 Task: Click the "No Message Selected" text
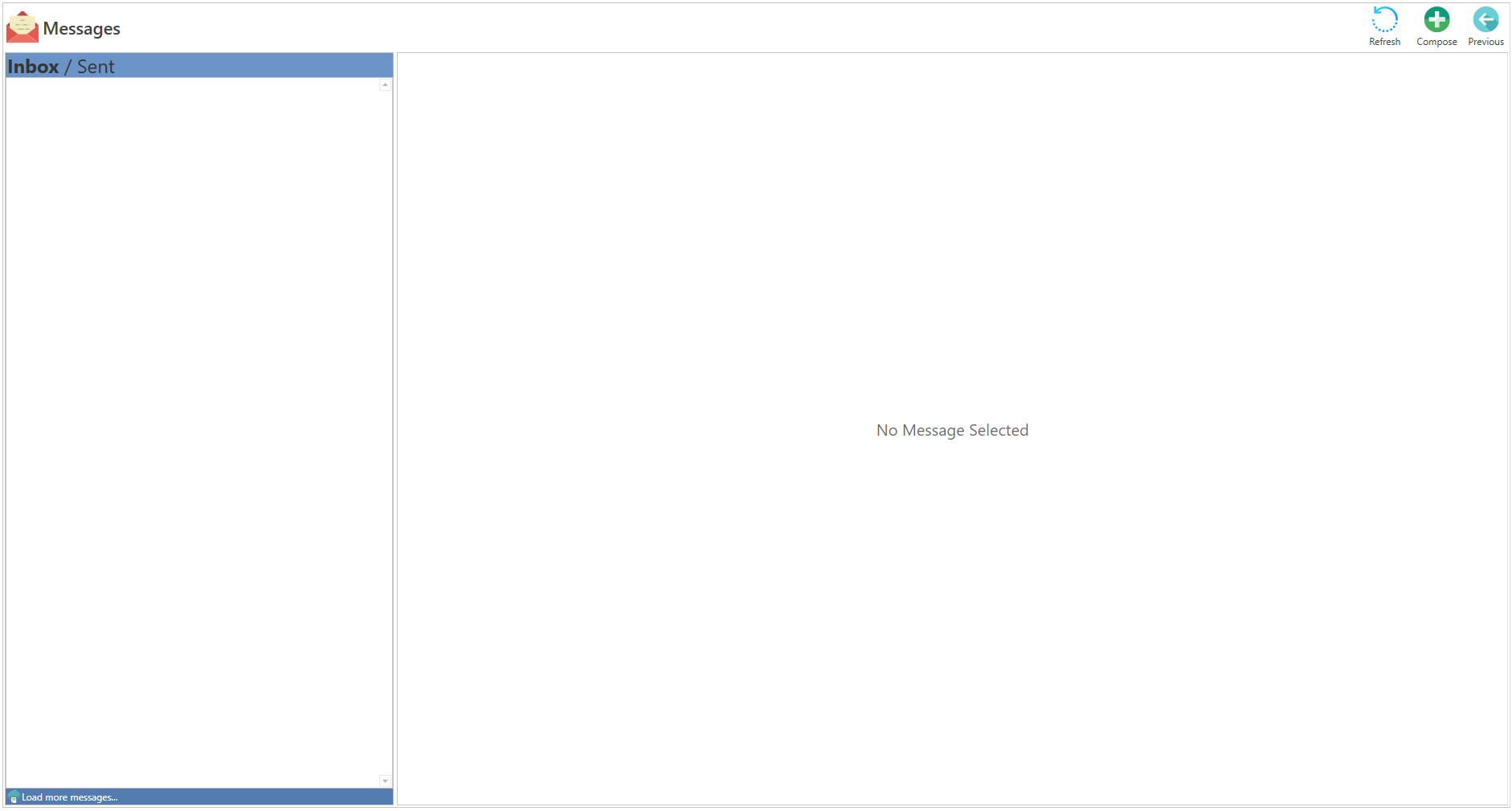[x=952, y=430]
